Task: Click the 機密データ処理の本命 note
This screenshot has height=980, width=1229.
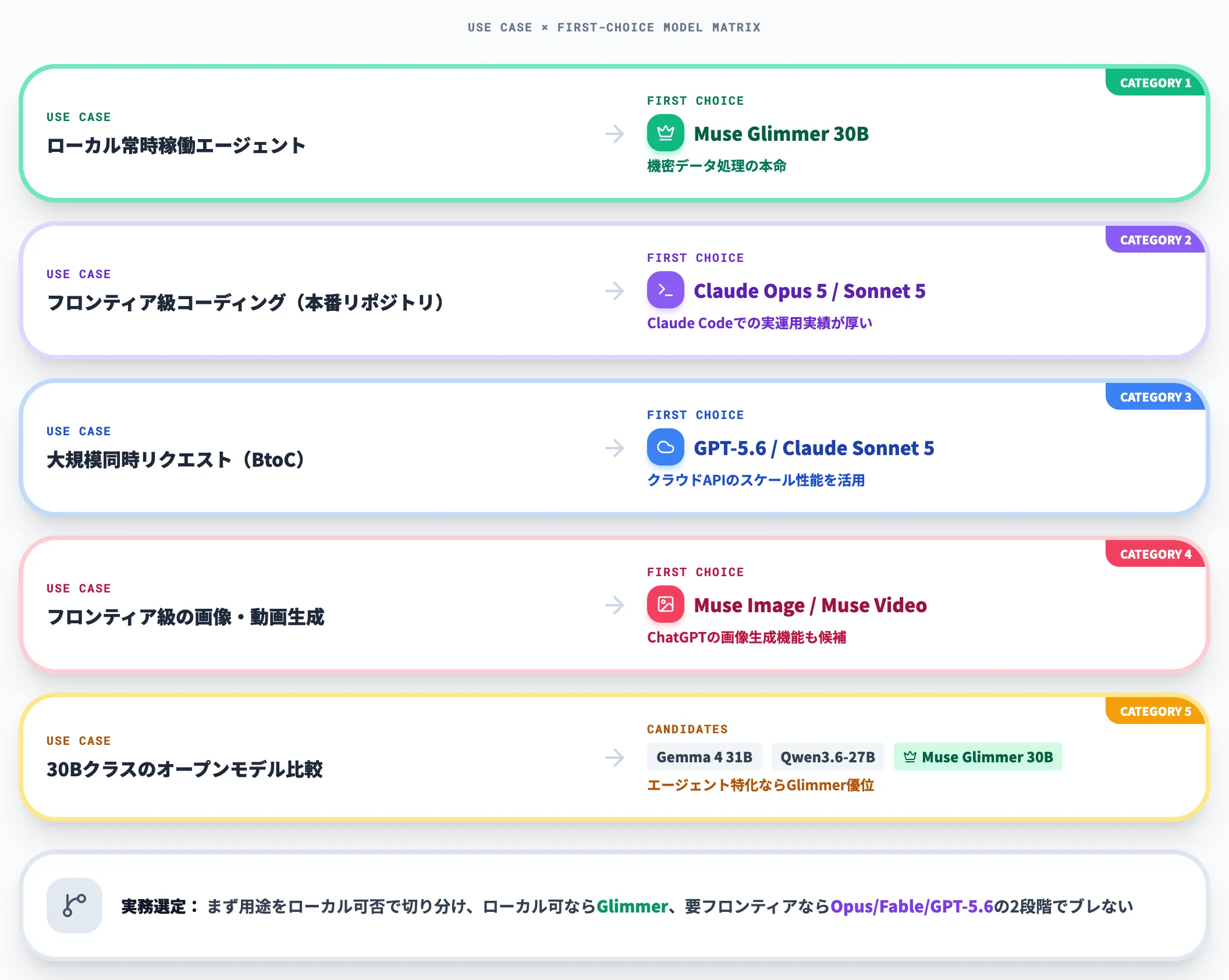Action: (716, 166)
